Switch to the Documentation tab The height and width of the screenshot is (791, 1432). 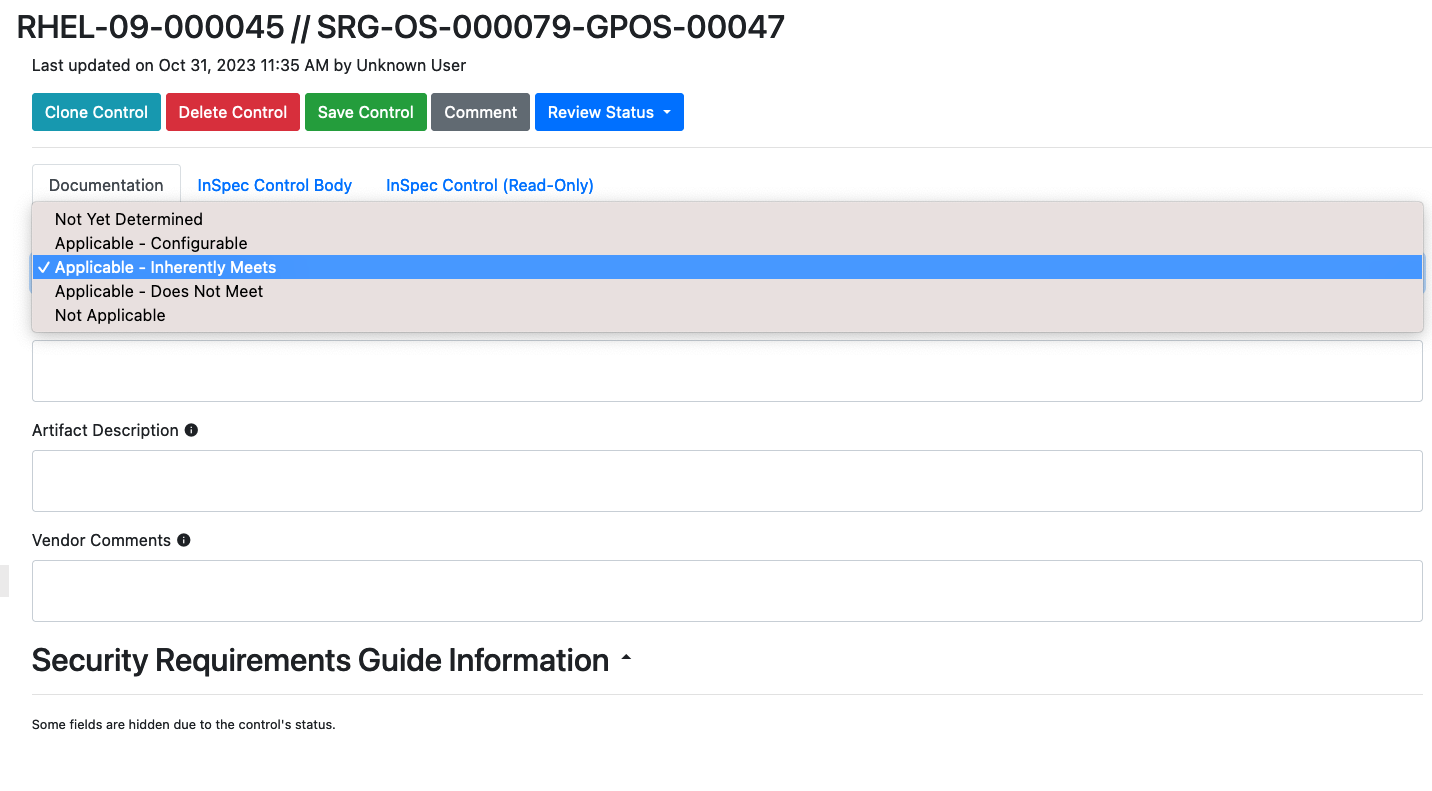[106, 185]
